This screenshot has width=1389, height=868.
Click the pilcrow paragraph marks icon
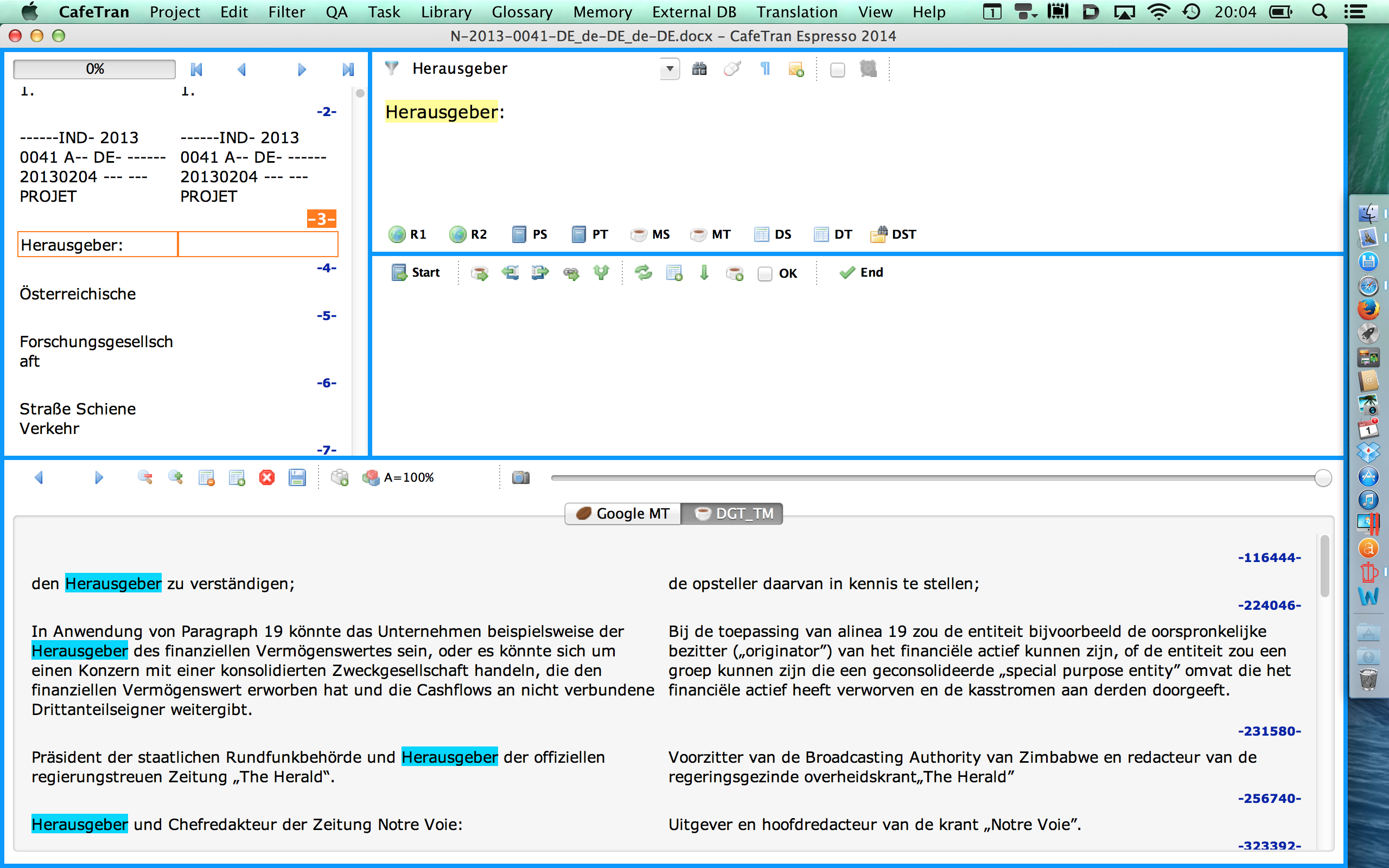click(764, 69)
